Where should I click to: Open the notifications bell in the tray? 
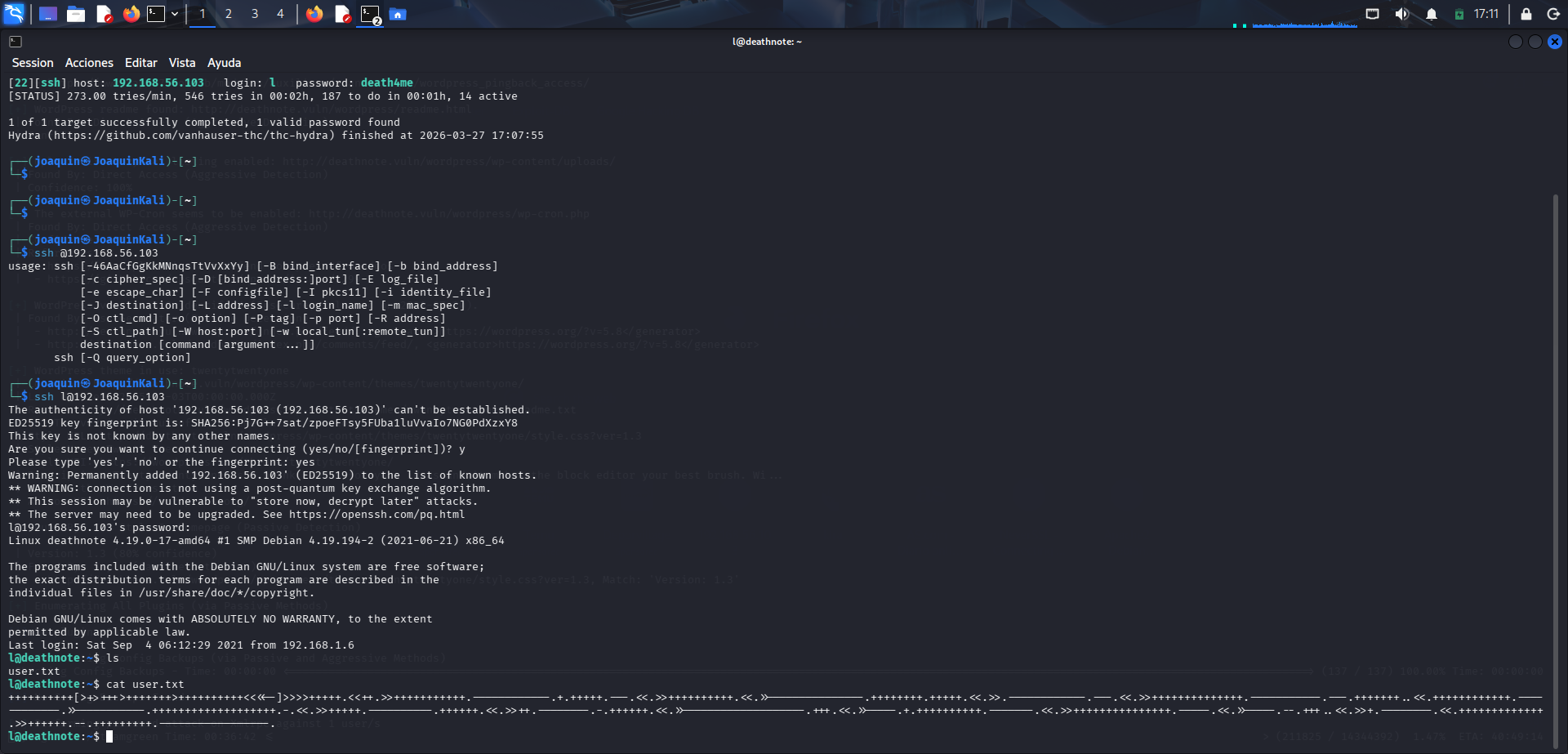pos(1431,14)
